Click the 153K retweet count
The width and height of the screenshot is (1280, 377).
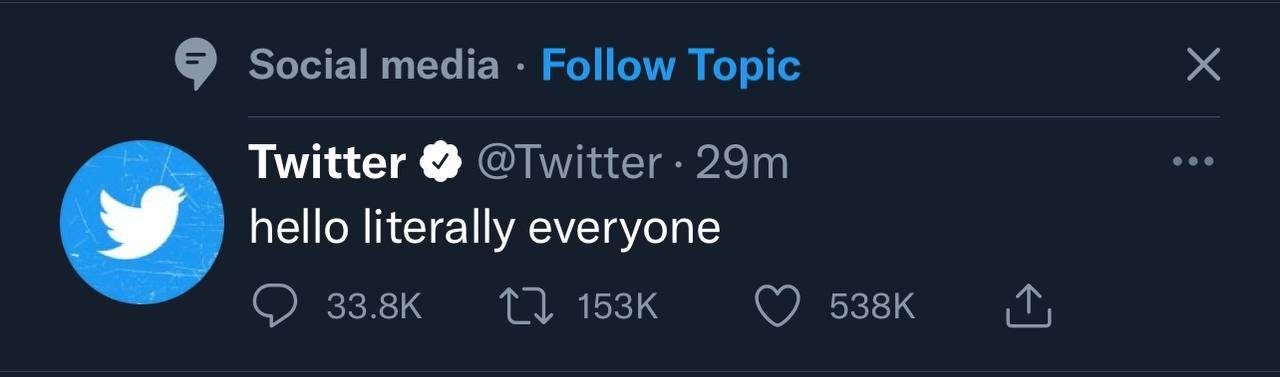[619, 307]
